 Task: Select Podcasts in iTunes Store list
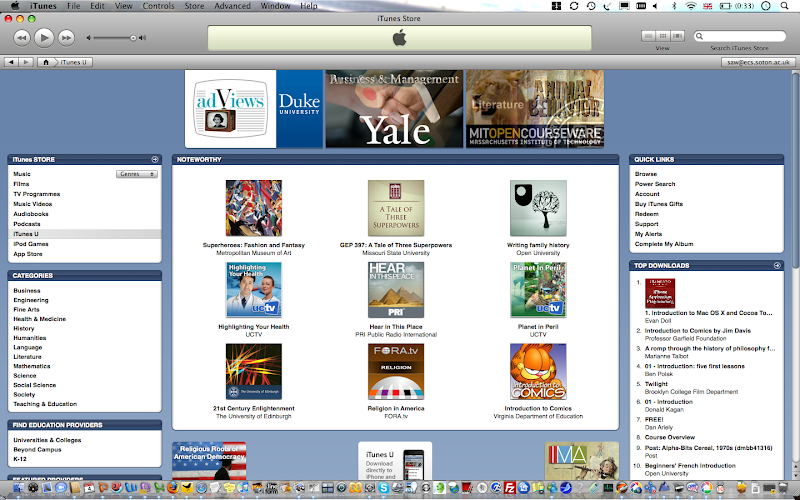coord(27,224)
